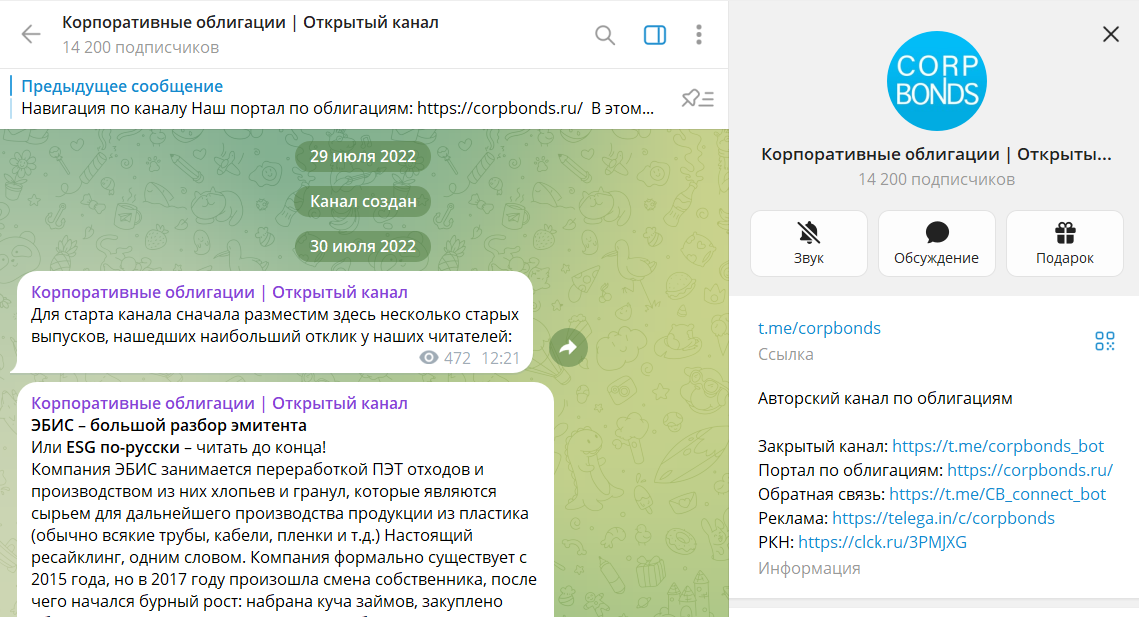Click sender name of the first post

(219, 292)
